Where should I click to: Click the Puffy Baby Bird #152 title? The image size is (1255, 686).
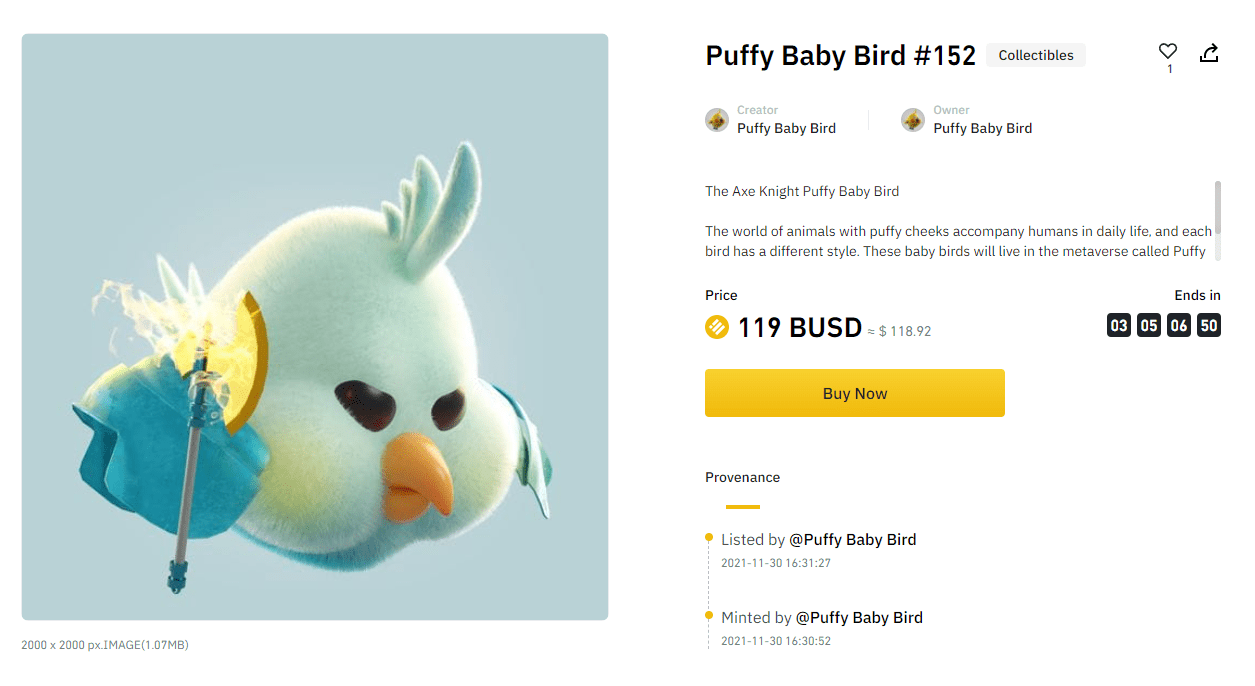point(840,56)
